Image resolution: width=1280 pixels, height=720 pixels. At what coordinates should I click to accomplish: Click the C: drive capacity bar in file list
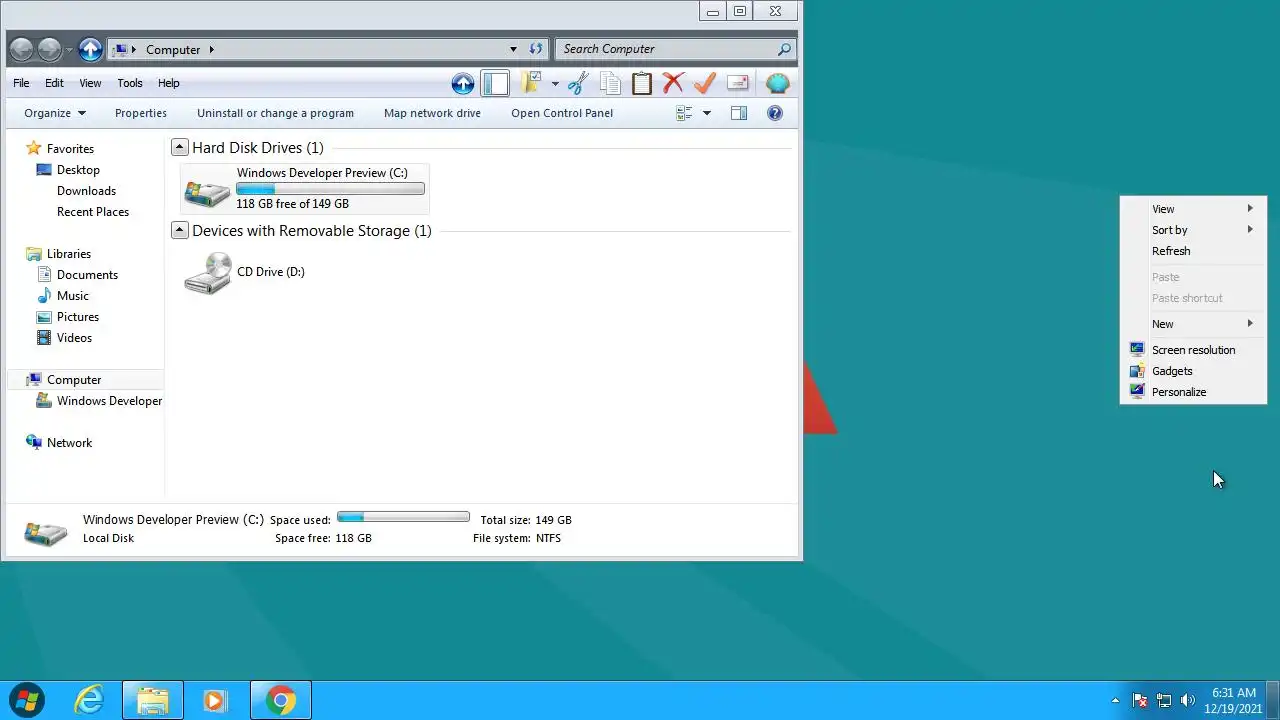[330, 189]
